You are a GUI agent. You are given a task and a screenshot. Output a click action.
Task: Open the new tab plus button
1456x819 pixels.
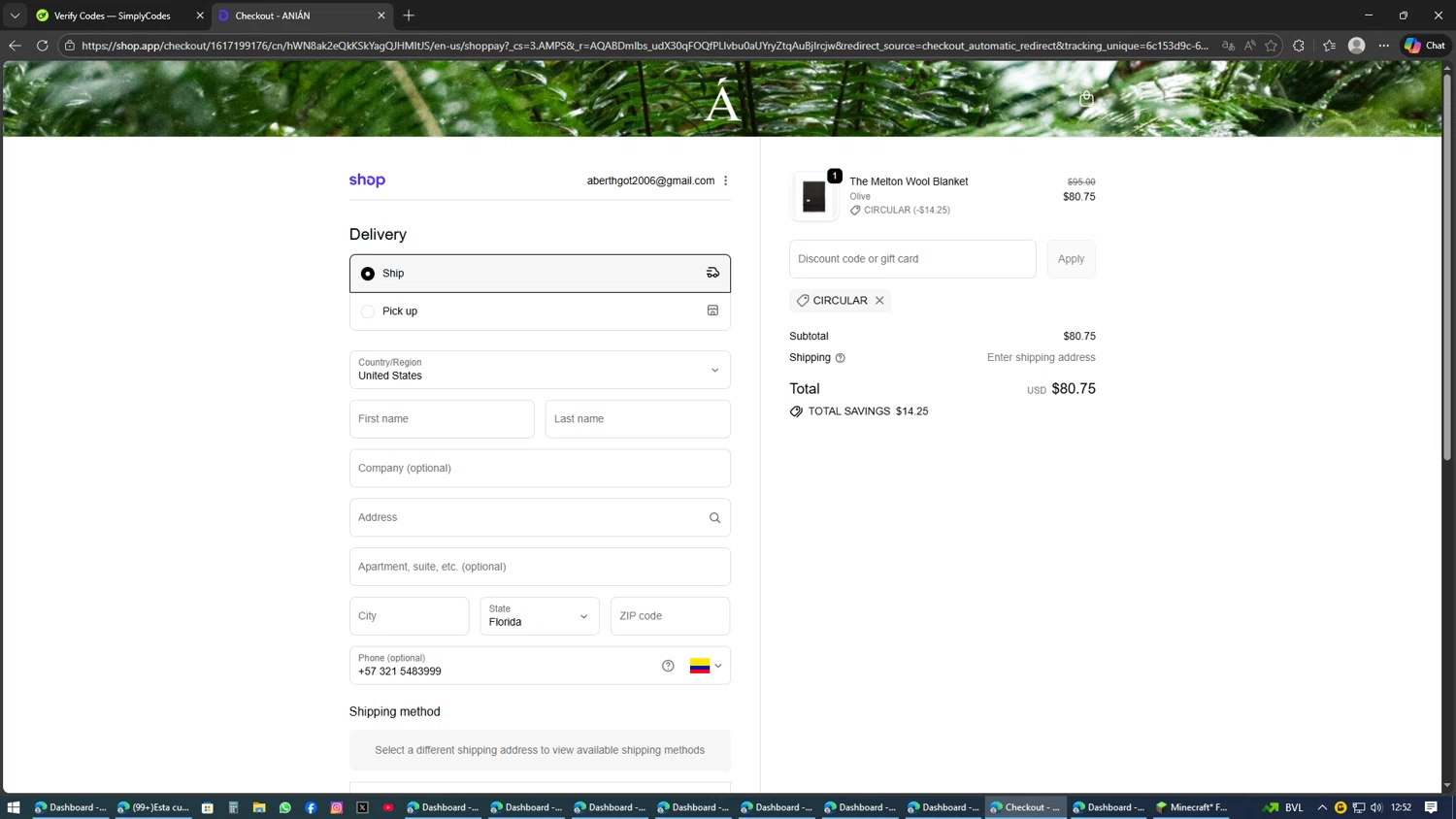pos(409,16)
